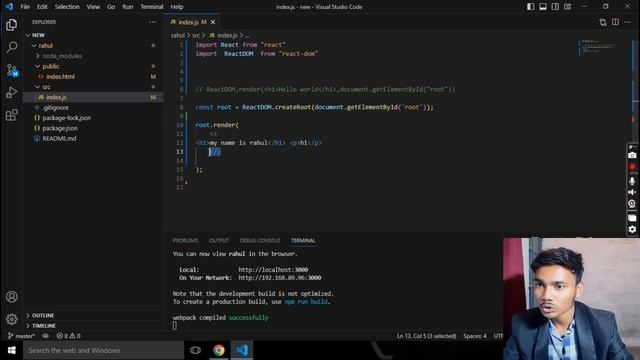This screenshot has height=360, width=640.
Task: Open changes compare icon in editor toolbar
Action: tap(603, 22)
